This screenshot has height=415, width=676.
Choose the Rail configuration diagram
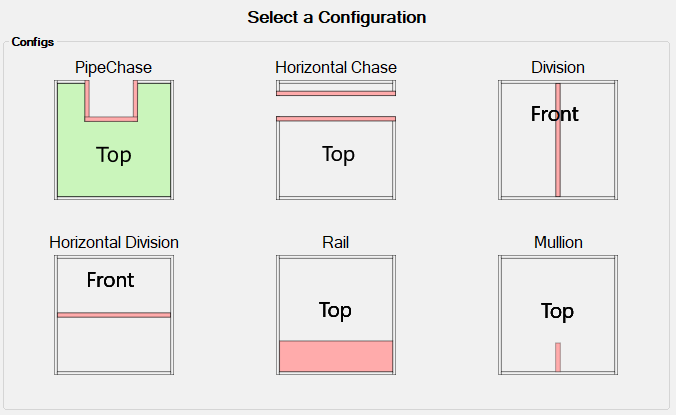pyautogui.click(x=336, y=315)
